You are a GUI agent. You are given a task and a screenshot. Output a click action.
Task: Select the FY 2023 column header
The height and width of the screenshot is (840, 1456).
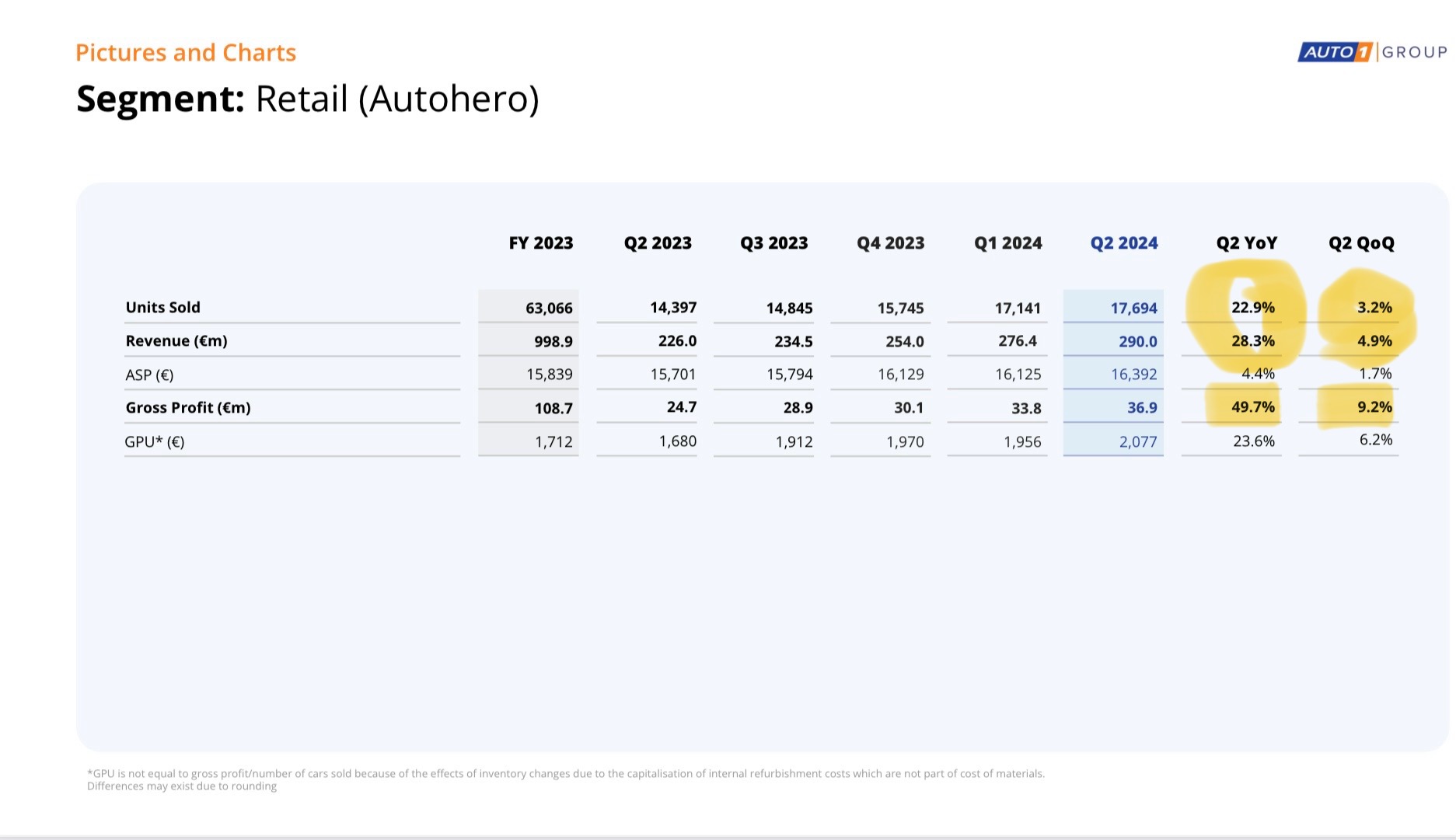(x=540, y=243)
